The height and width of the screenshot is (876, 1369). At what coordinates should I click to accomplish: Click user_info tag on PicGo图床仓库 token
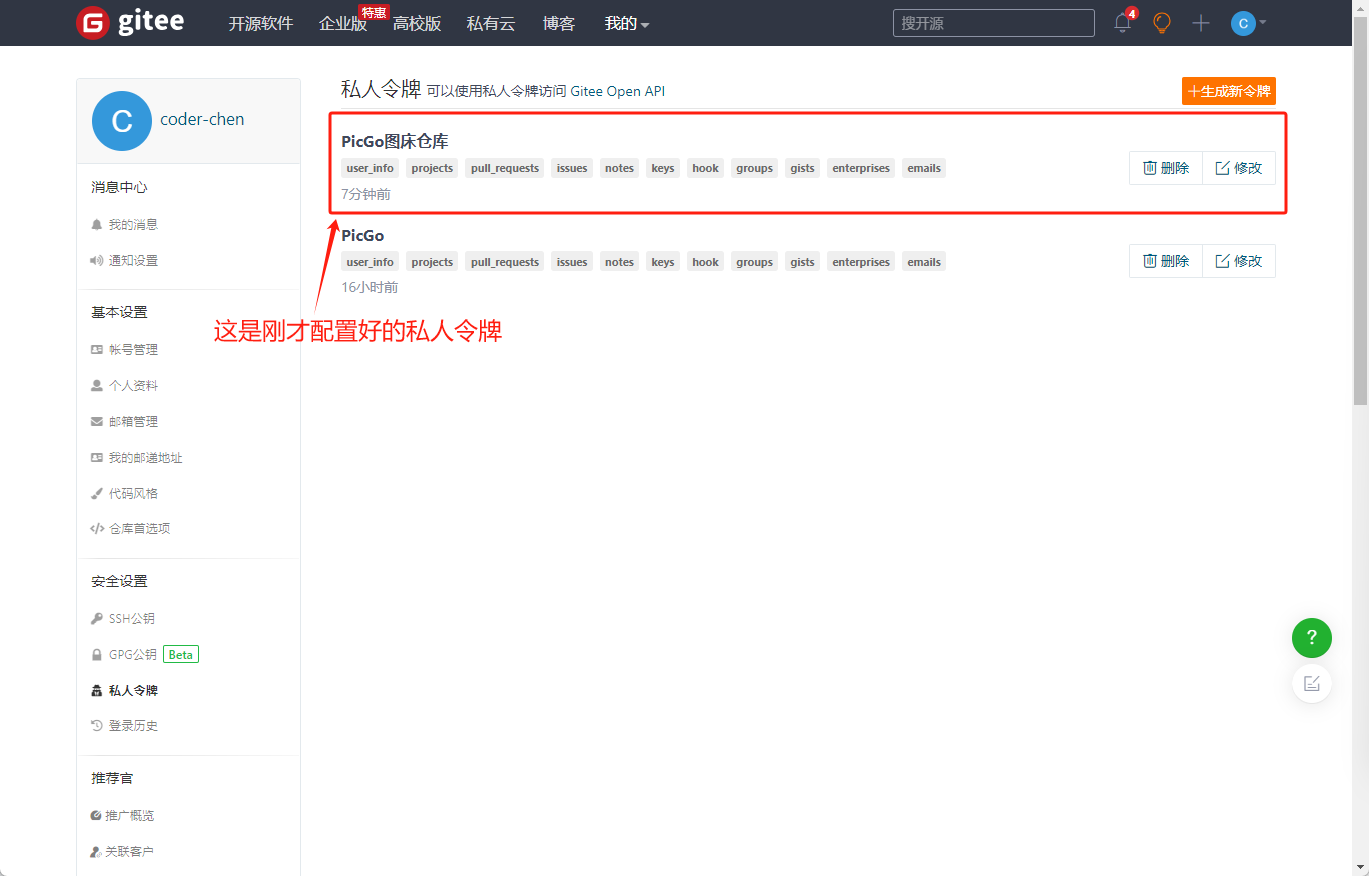[370, 168]
